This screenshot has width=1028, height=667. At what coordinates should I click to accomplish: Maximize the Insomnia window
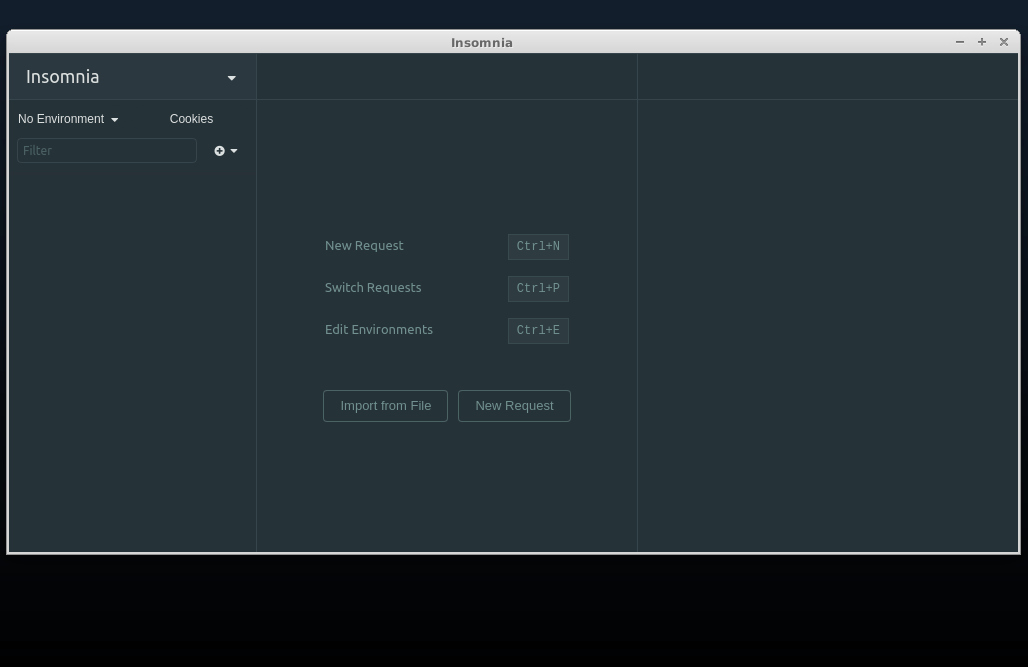coord(982,42)
